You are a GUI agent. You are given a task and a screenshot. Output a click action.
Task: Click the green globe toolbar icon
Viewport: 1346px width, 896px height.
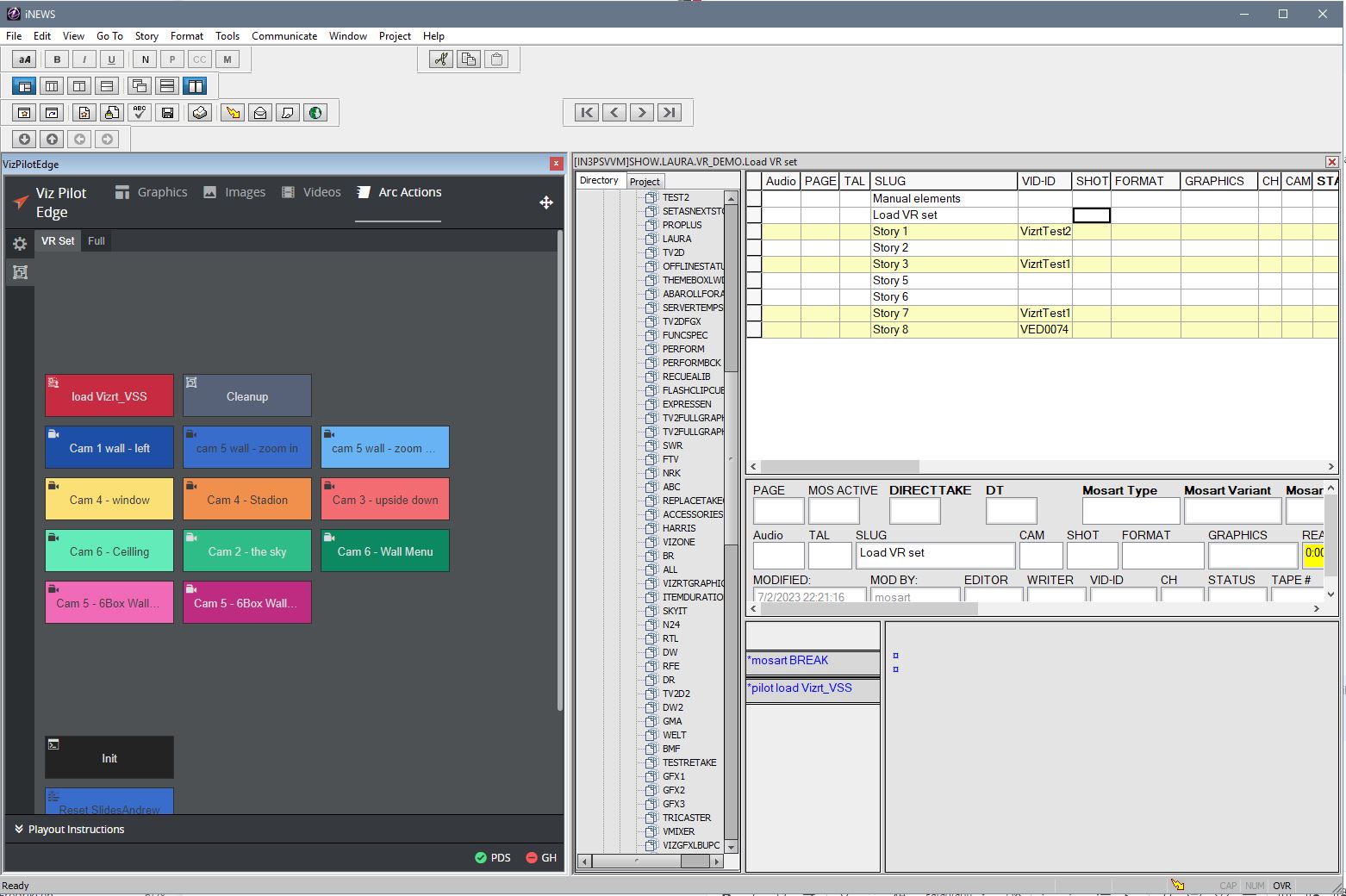point(315,113)
